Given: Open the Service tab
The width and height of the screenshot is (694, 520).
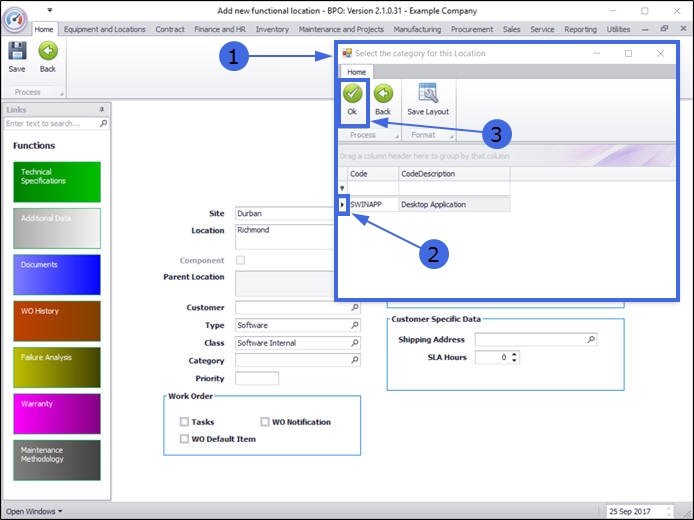Looking at the screenshot, I should [542, 29].
